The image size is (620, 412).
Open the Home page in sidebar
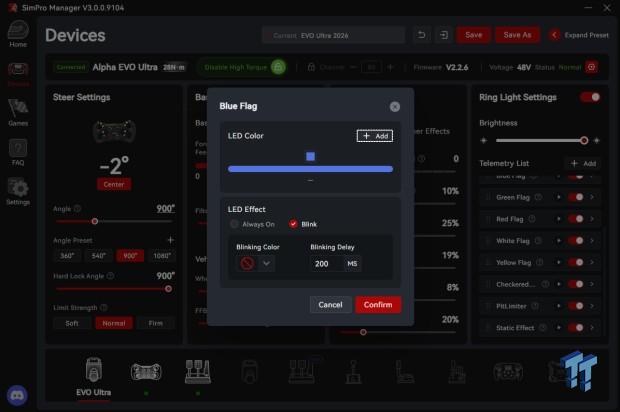(x=18, y=34)
